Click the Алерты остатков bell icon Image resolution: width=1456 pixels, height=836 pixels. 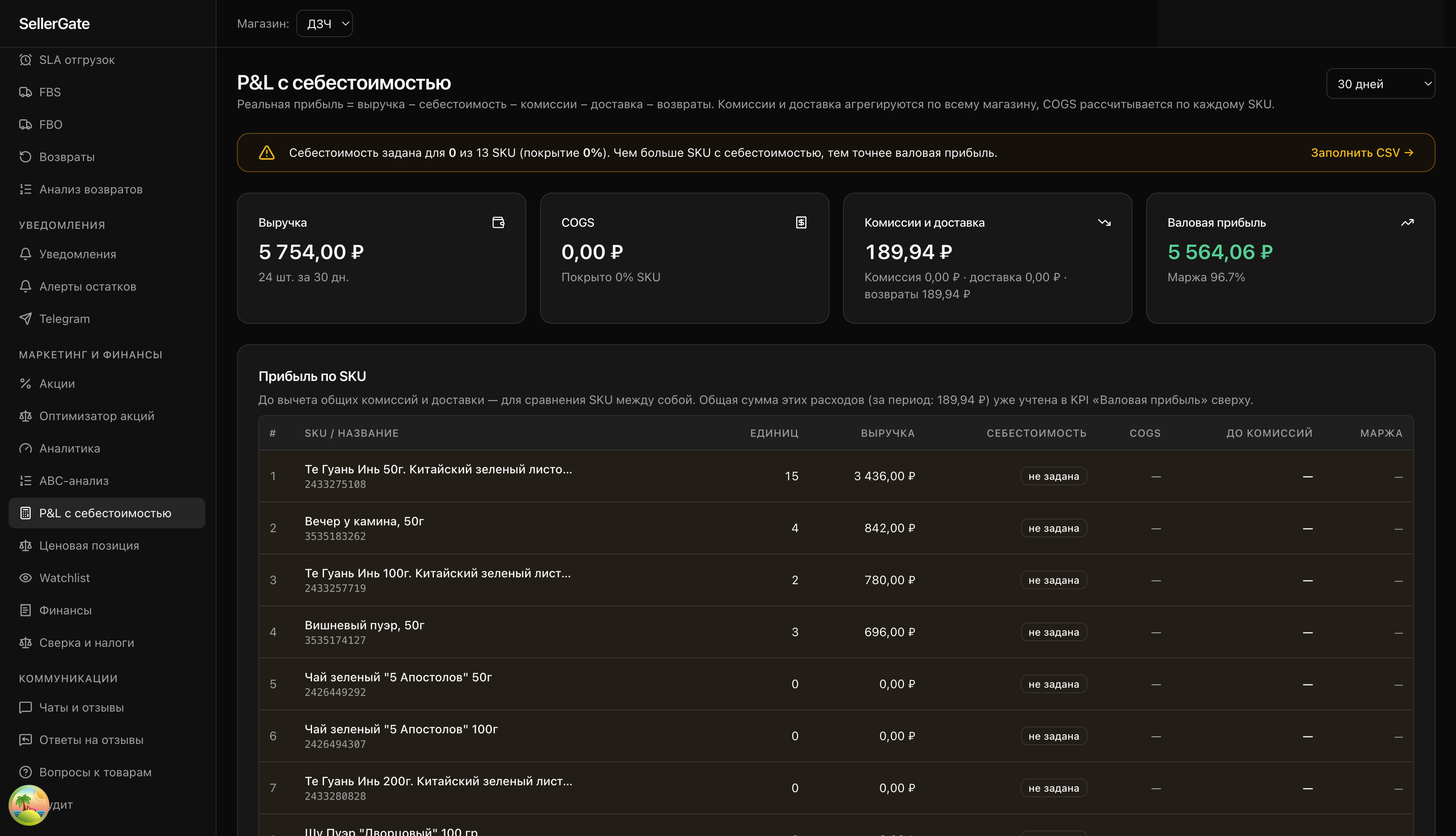coord(25,286)
